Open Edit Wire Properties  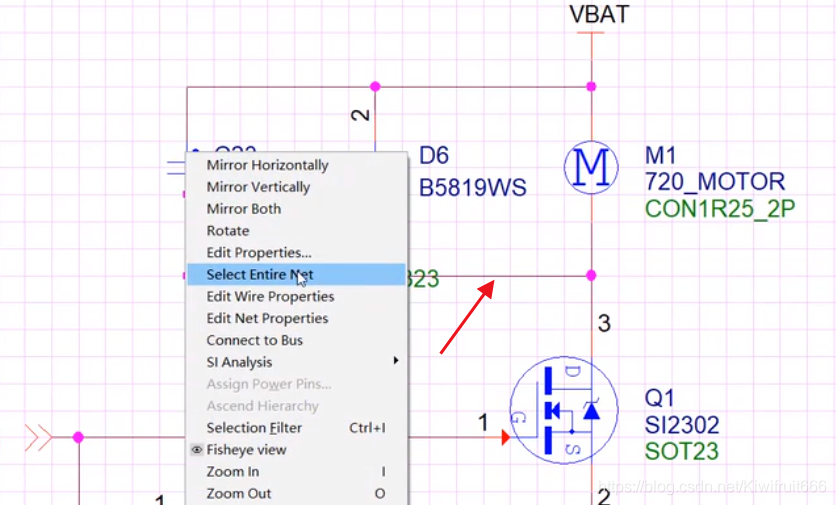click(270, 297)
